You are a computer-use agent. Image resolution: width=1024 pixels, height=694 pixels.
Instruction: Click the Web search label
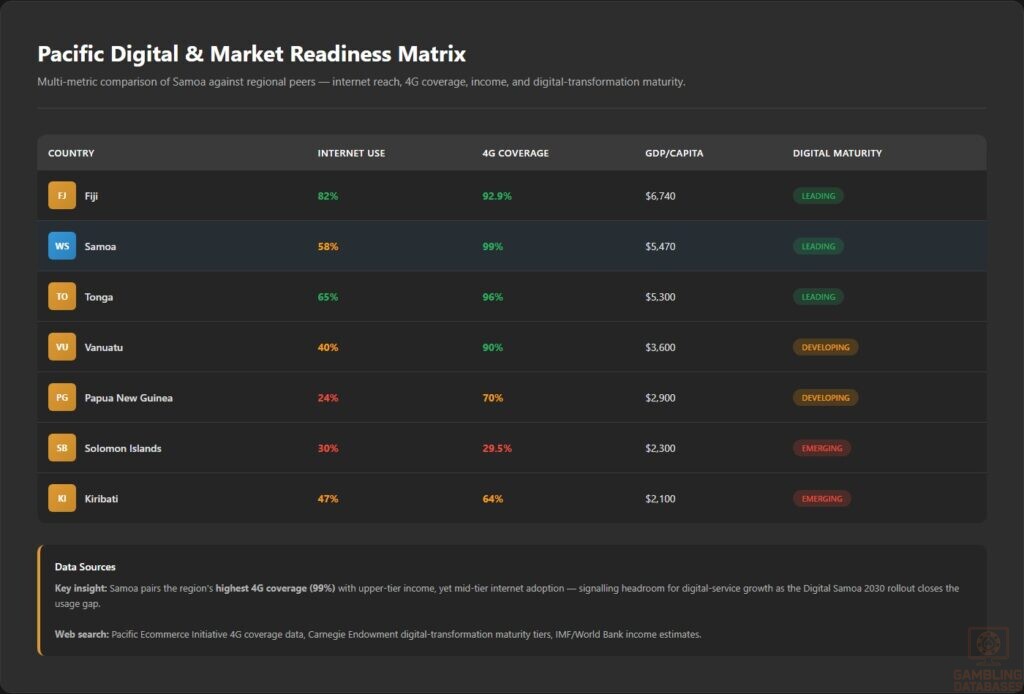(x=82, y=634)
